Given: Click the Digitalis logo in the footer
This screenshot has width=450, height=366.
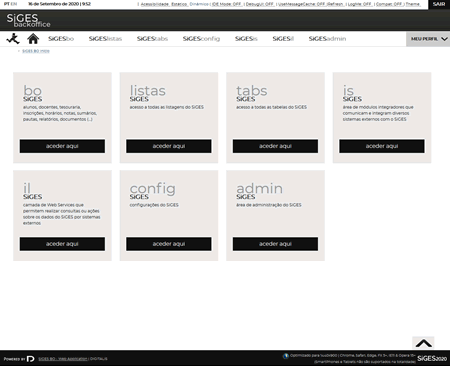Looking at the screenshot, I should 30,359.
